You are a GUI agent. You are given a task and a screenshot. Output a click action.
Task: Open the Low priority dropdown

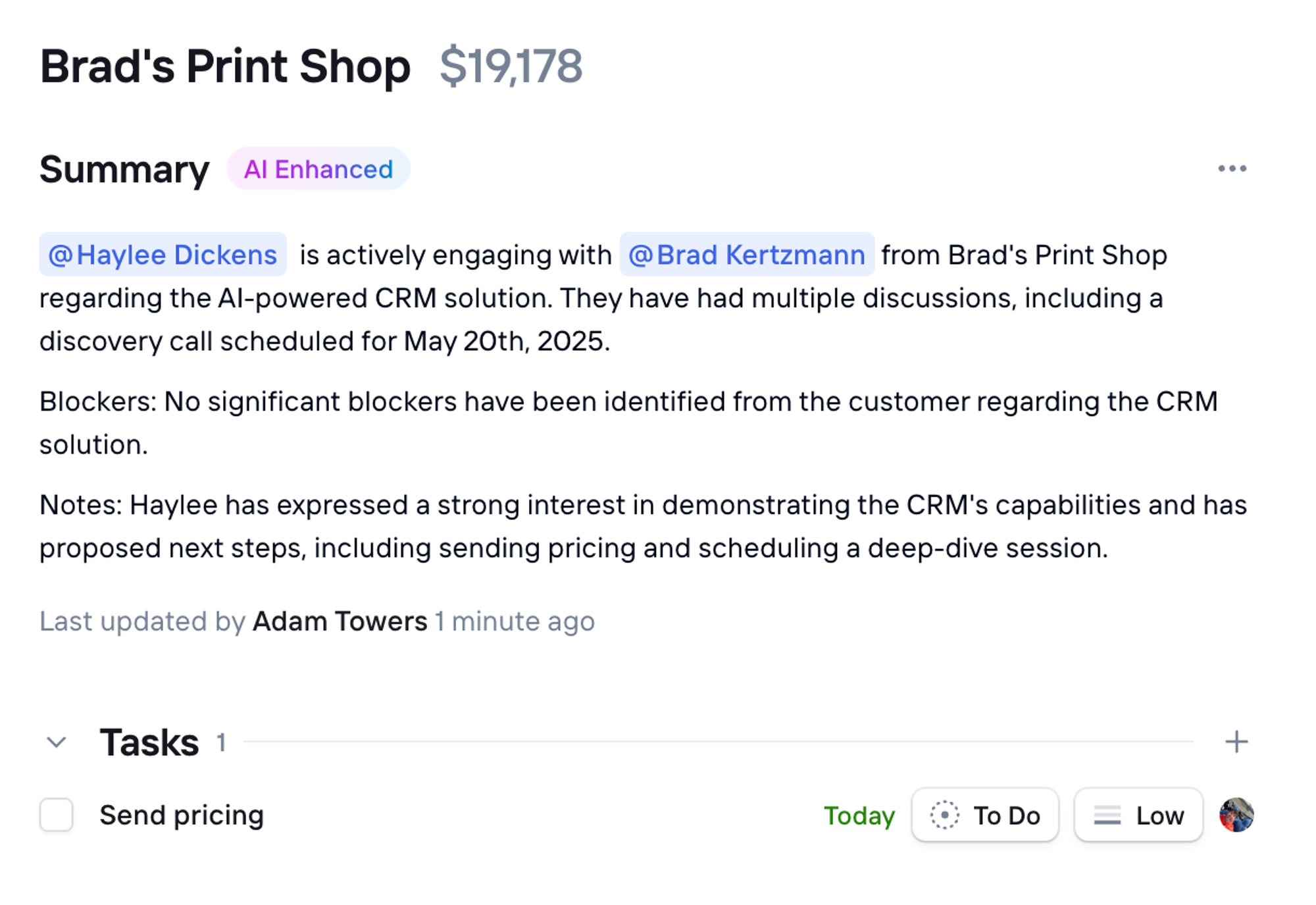tap(1138, 815)
